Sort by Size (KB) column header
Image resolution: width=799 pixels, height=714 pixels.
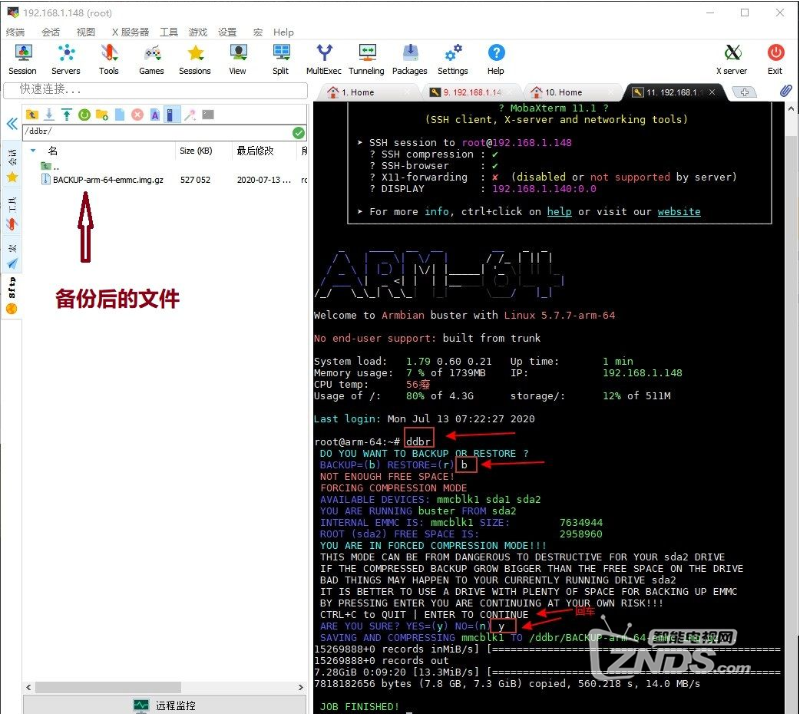[196, 151]
